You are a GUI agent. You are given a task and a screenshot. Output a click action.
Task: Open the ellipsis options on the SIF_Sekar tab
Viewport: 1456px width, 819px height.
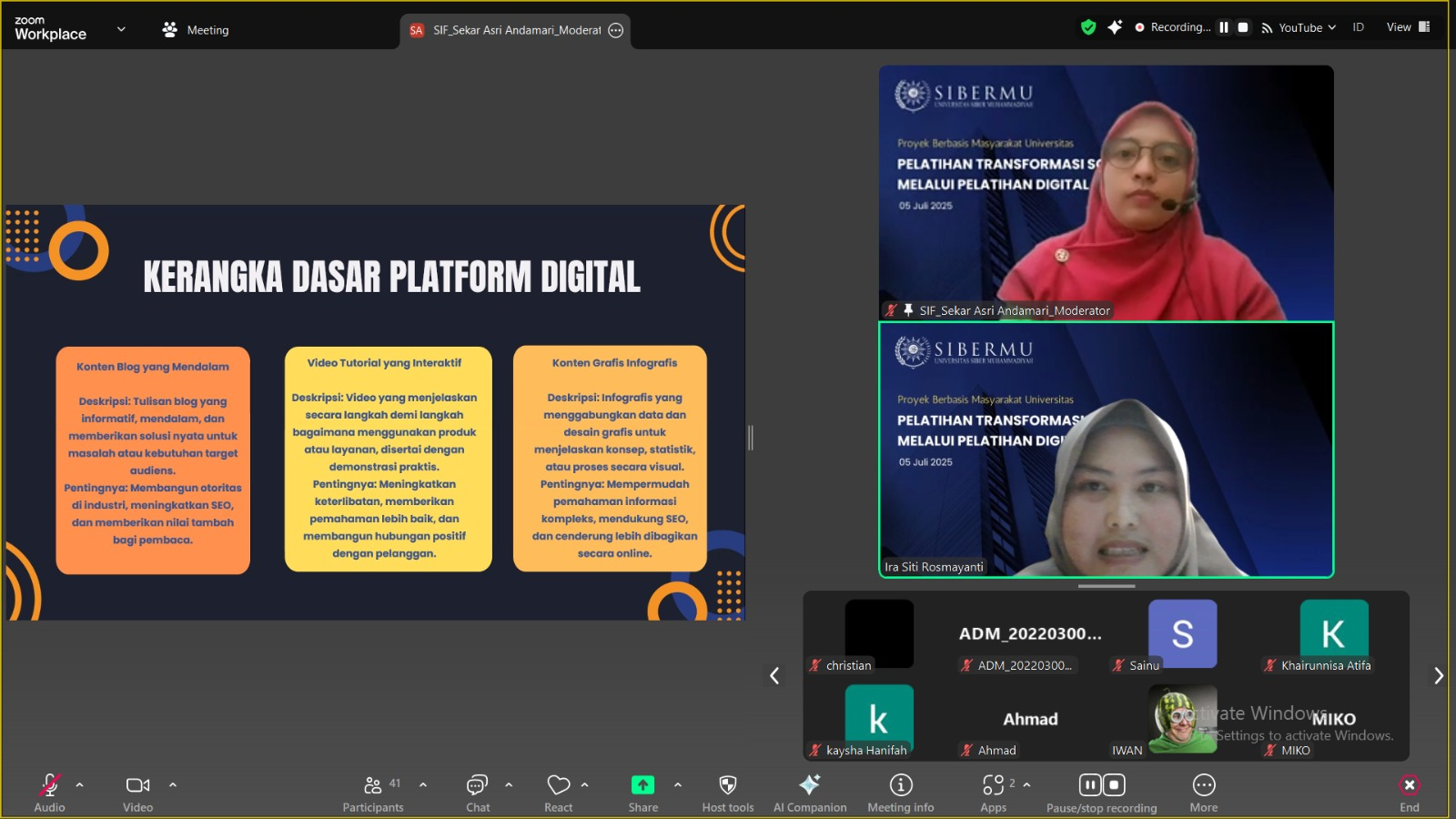coord(616,30)
